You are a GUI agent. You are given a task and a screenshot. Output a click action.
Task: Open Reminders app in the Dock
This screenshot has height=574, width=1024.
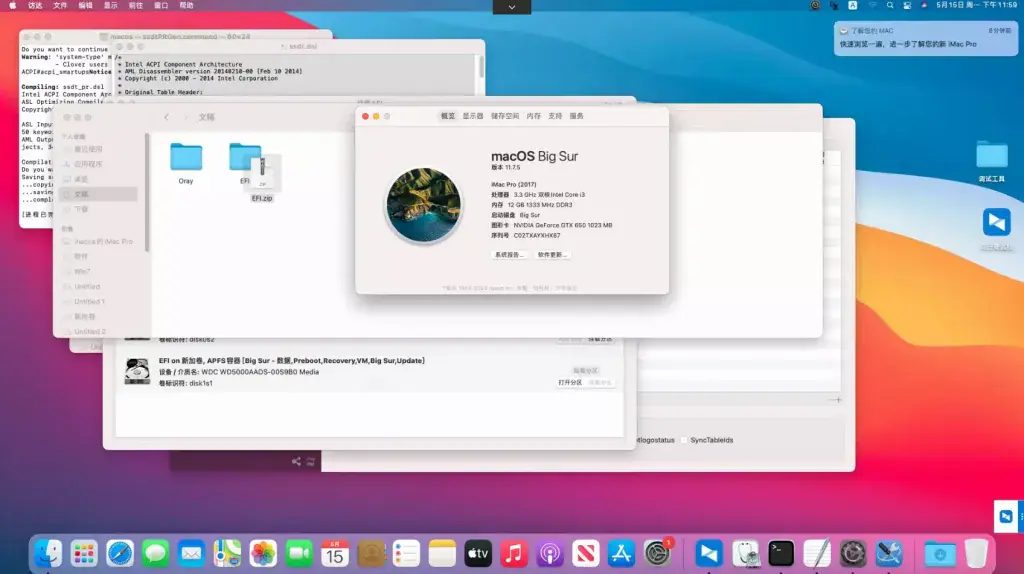(406, 554)
